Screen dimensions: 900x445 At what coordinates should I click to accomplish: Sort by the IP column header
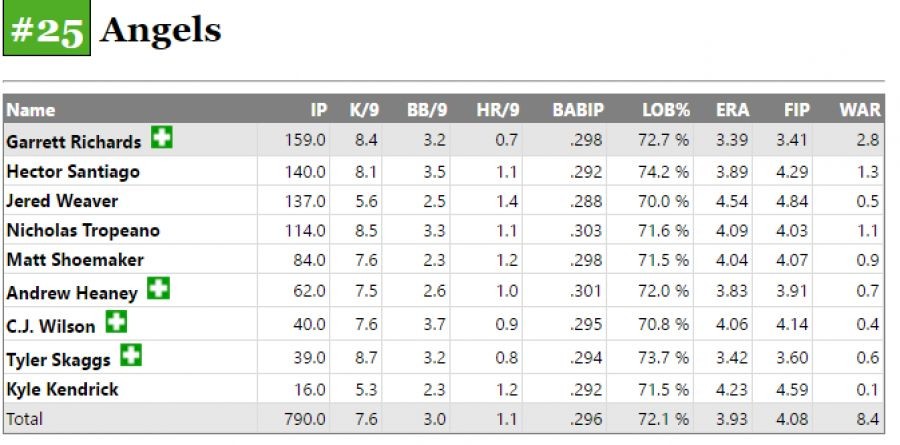click(x=319, y=109)
